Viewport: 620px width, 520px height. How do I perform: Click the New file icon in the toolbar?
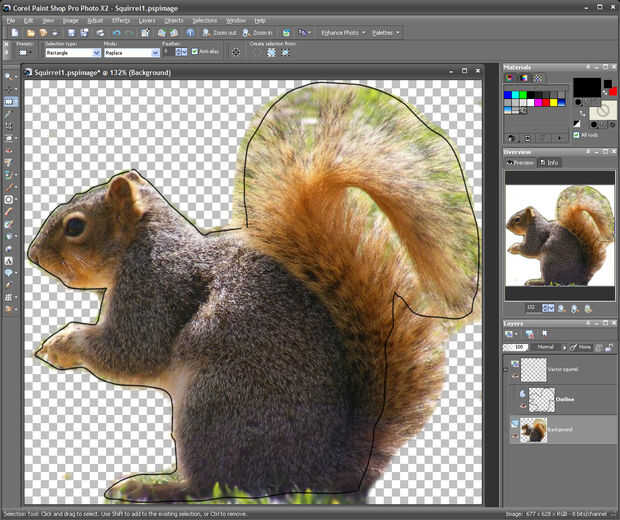click(x=16, y=33)
